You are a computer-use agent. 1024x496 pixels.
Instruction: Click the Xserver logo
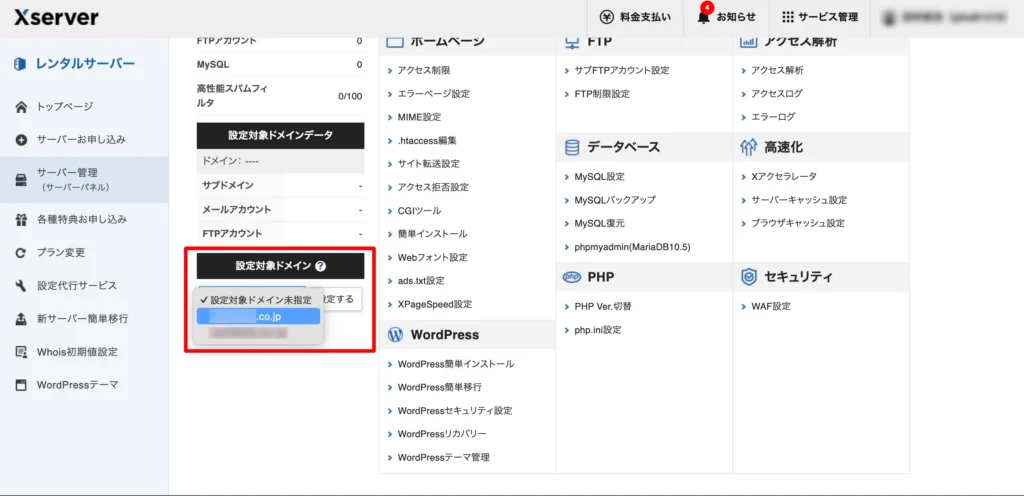57,17
